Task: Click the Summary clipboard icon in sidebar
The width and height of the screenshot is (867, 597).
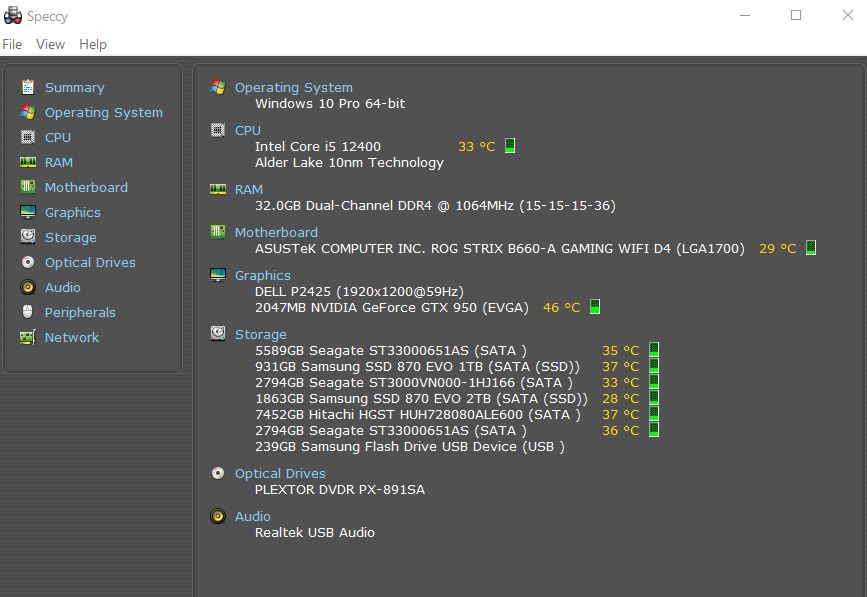Action: click(x=28, y=87)
